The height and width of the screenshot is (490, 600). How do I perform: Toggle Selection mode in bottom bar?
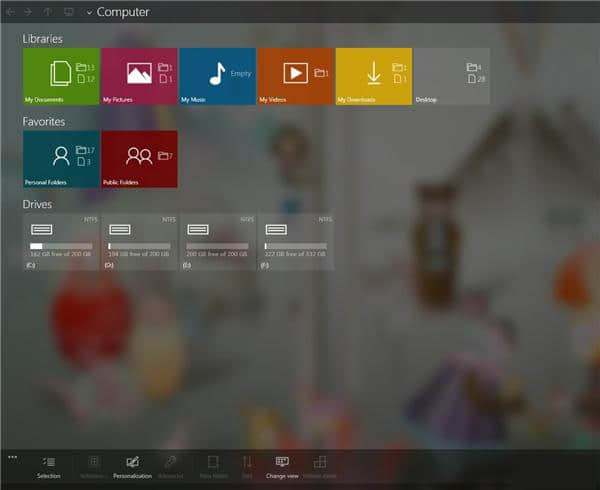coord(48,466)
